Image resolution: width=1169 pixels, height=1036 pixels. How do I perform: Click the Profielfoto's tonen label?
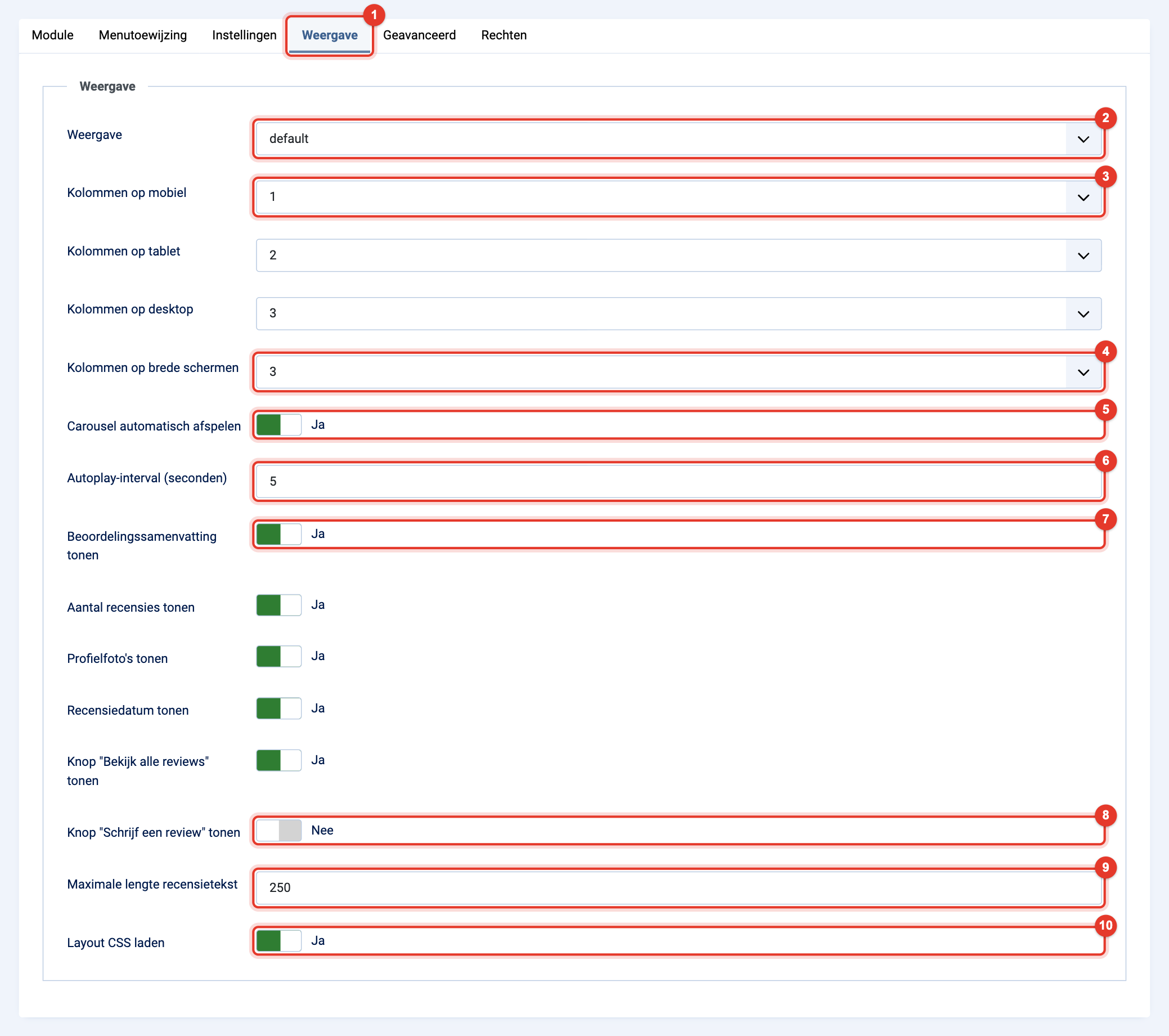(117, 658)
